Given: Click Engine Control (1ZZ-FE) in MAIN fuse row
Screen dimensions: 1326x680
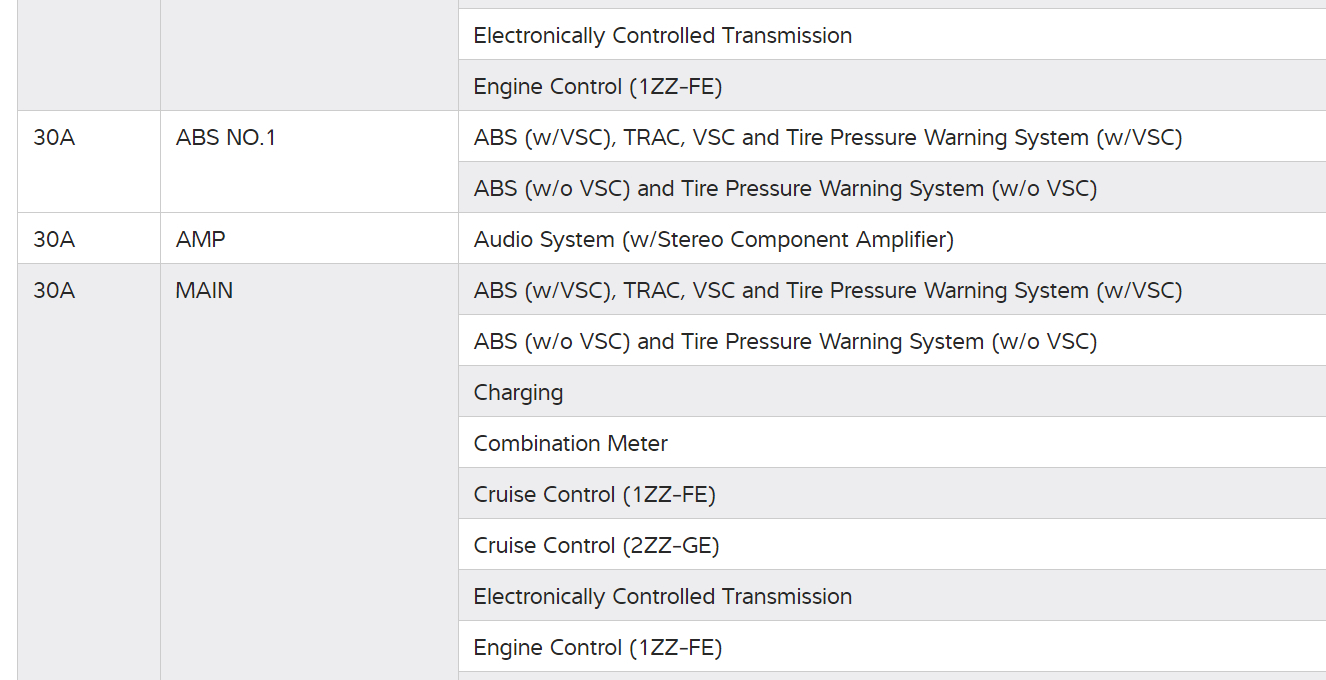Looking at the screenshot, I should tap(597, 648).
